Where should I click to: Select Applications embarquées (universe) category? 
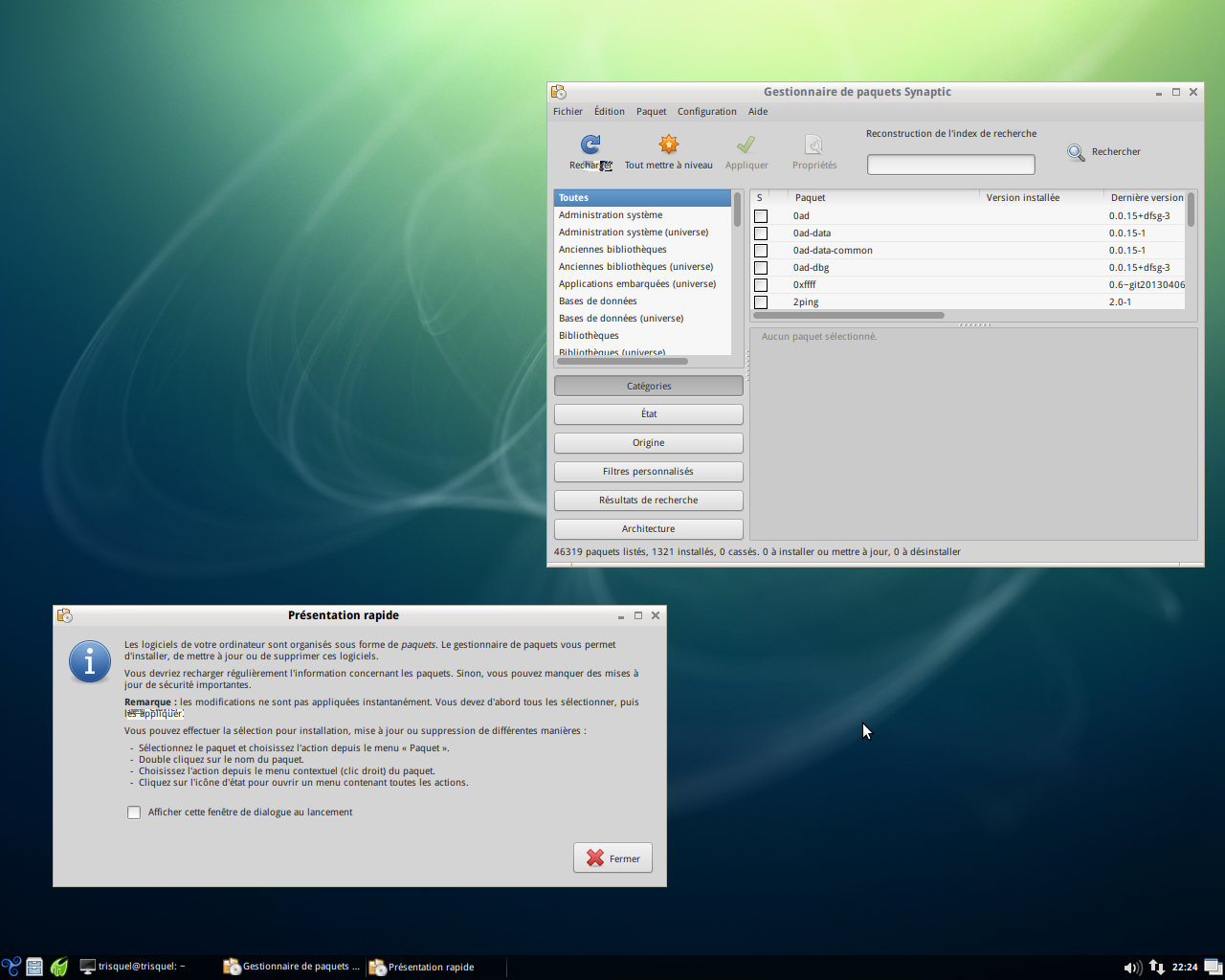point(642,284)
